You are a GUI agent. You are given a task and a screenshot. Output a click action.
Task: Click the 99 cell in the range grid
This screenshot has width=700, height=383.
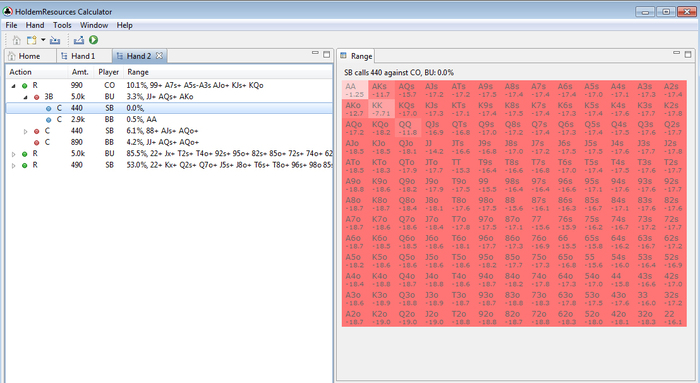pos(487,185)
